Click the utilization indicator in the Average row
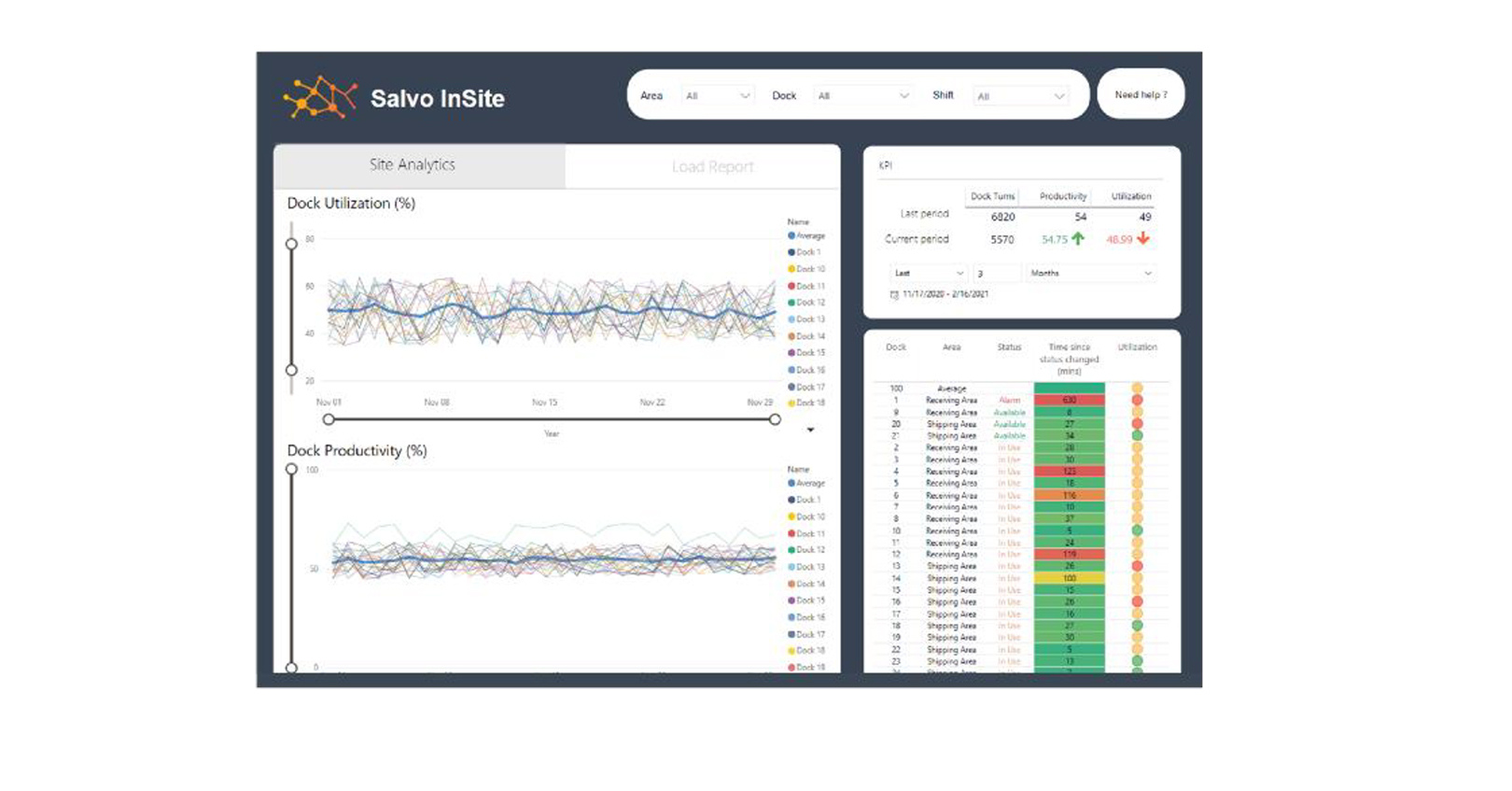 coord(1137,388)
